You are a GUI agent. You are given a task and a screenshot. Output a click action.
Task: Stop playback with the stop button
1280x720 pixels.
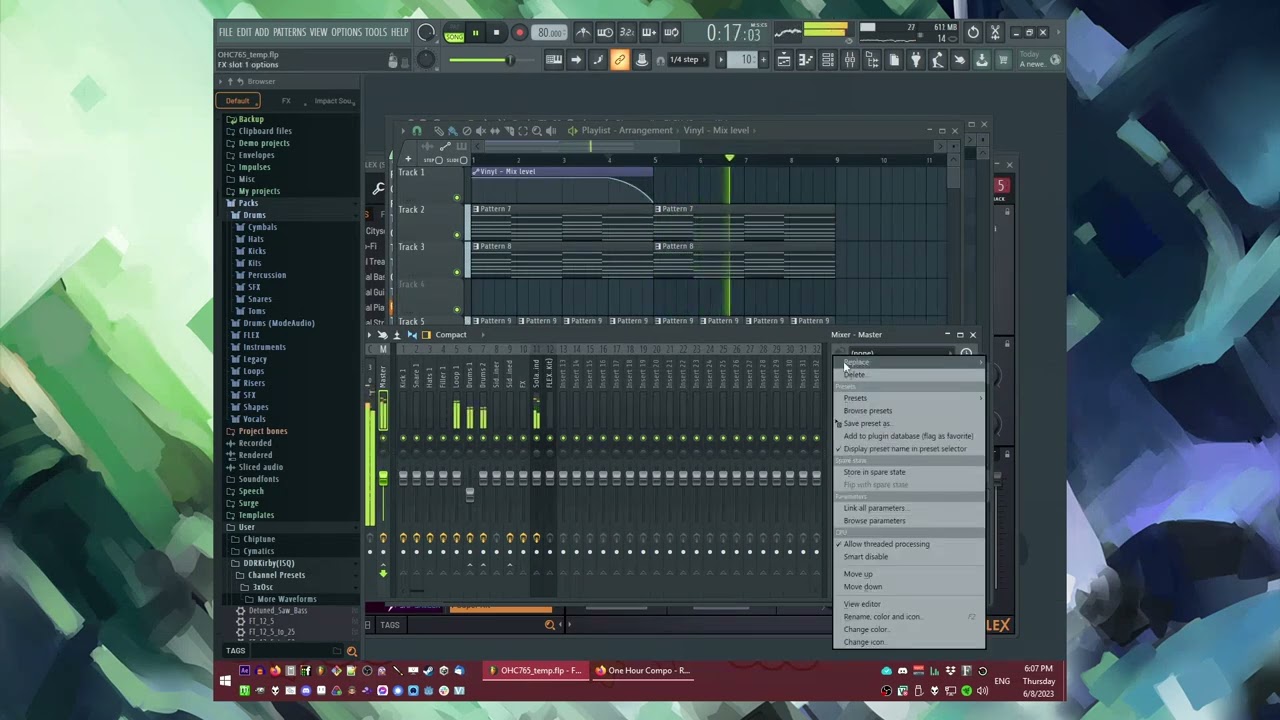tap(496, 33)
